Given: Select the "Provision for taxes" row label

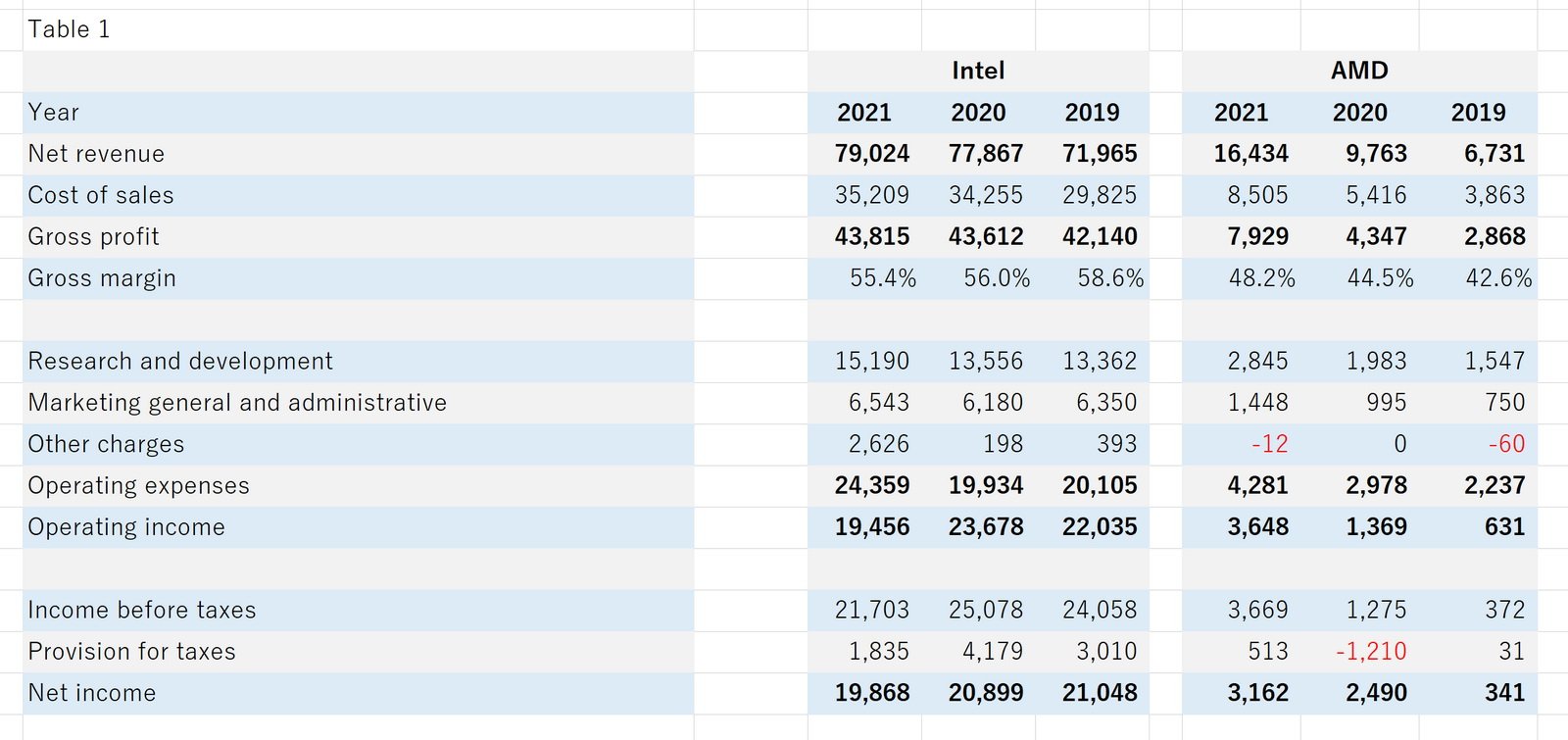Looking at the screenshot, I should (x=131, y=652).
